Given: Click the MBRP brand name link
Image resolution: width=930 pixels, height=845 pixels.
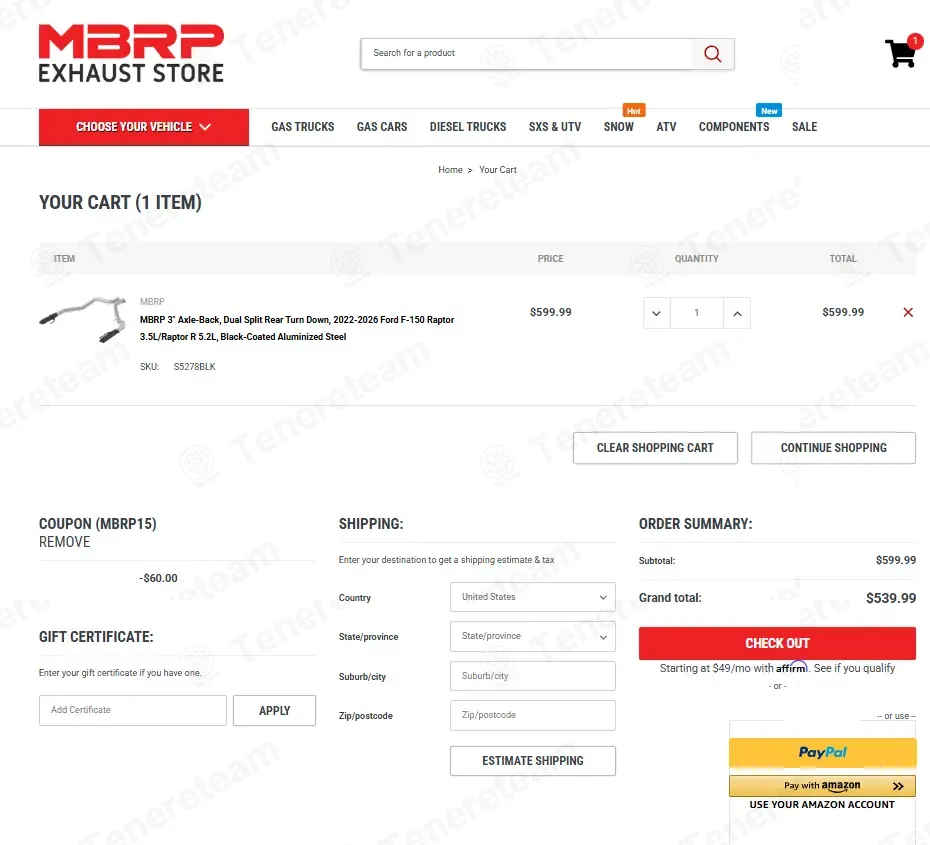Looking at the screenshot, I should point(152,301).
